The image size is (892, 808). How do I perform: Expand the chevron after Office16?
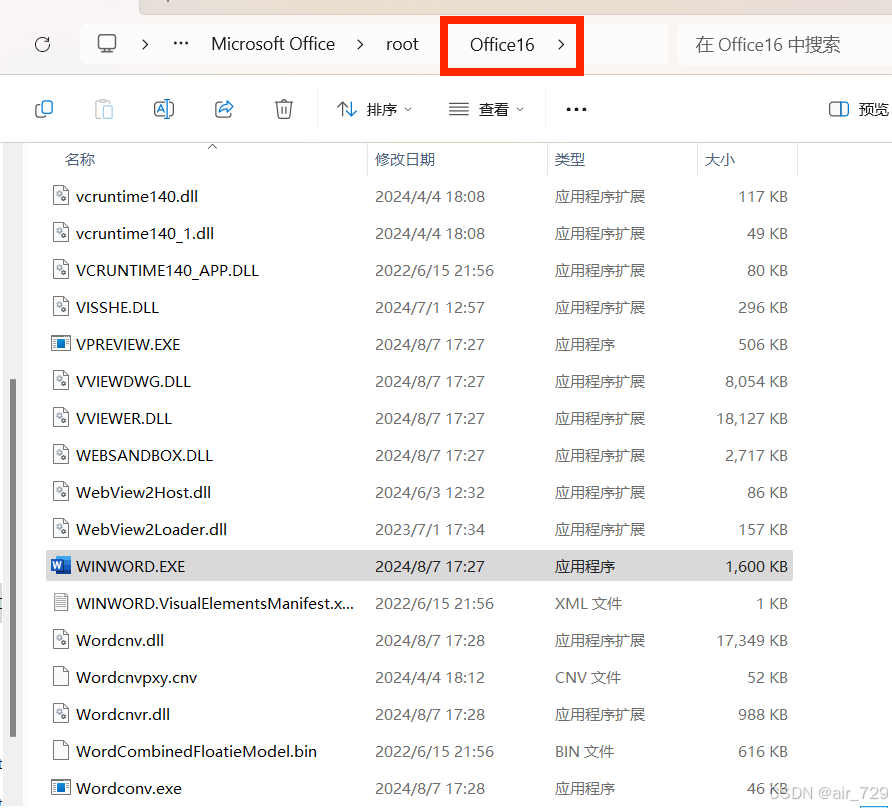tap(561, 44)
